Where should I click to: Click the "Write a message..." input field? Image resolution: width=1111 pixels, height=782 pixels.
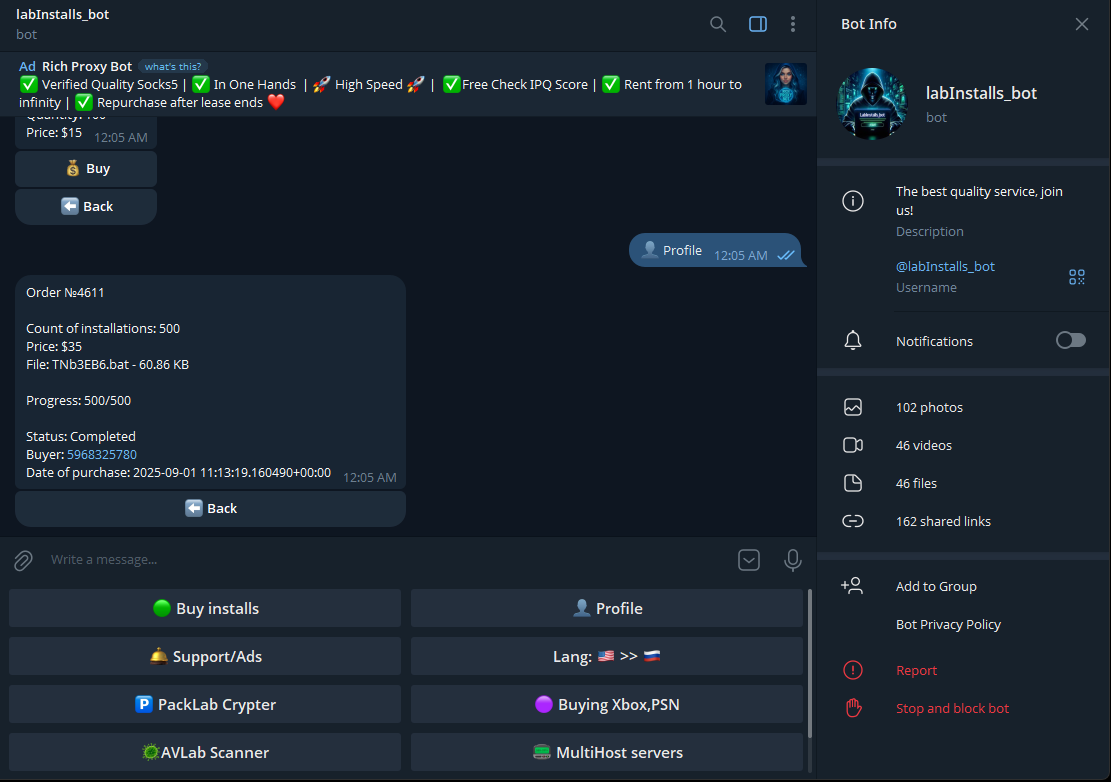[x=380, y=560]
